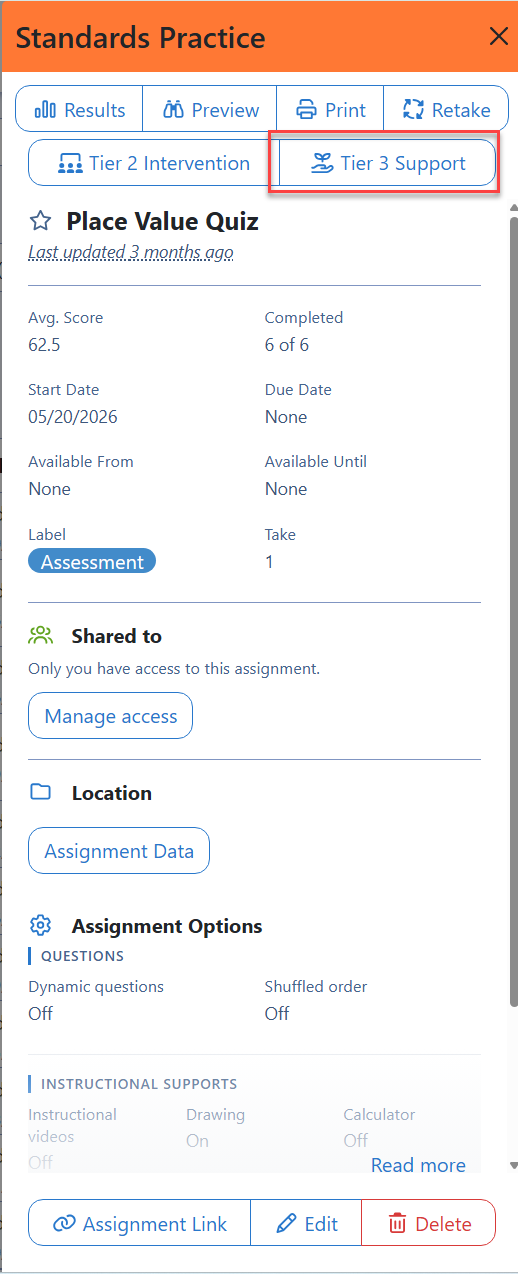This screenshot has height=1274, width=518.
Task: Open the Assignment Data location
Action: point(118,851)
